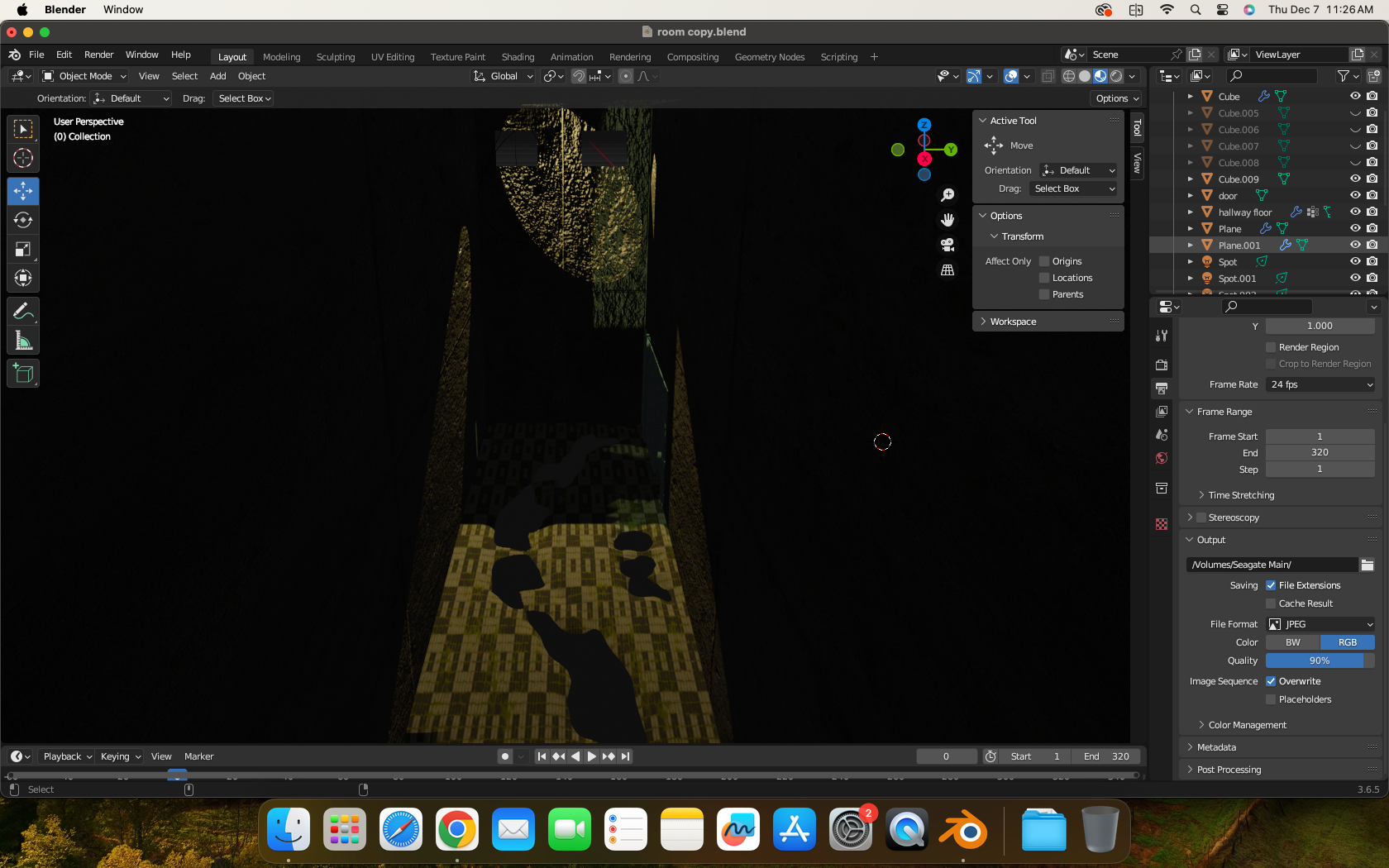Enable Render Region checkbox
This screenshot has height=868, width=1389.
1271,347
